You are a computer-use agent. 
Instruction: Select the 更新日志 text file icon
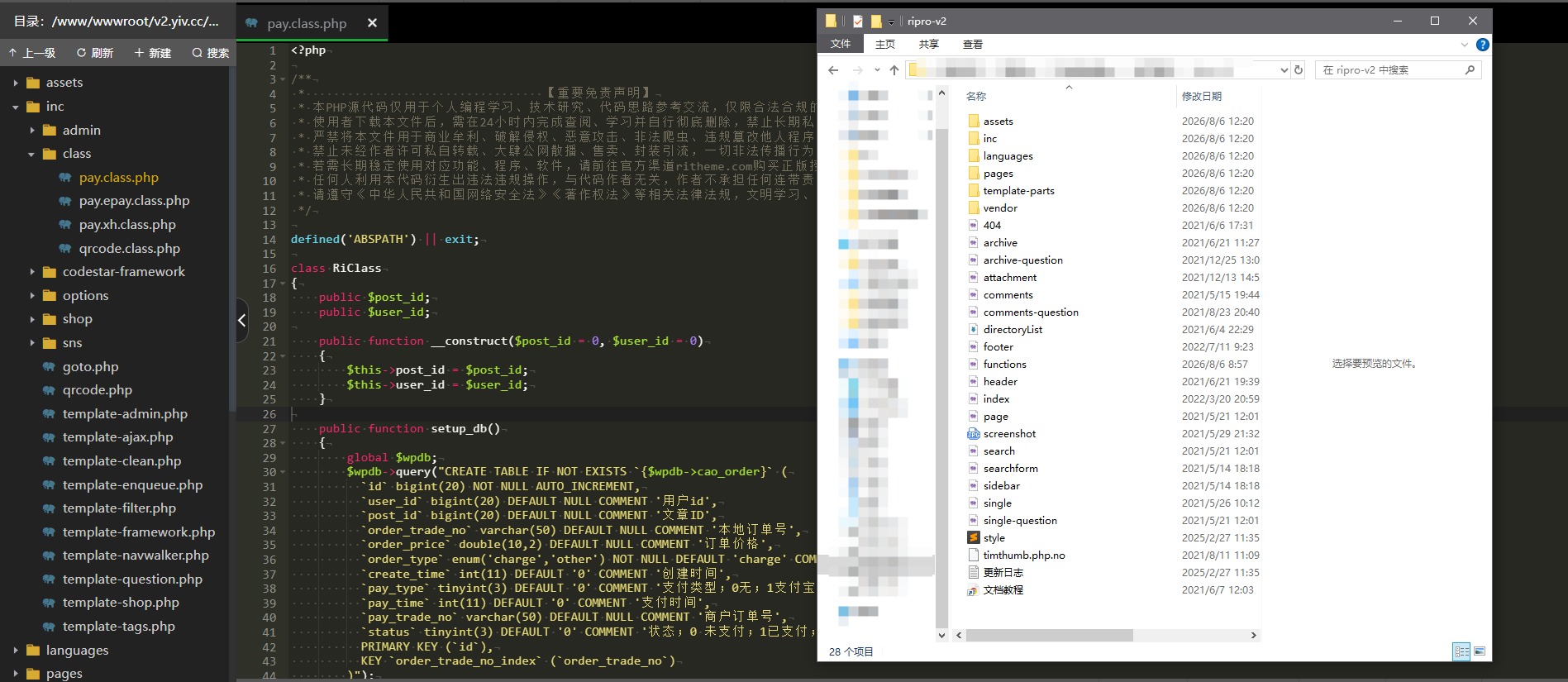pyautogui.click(x=974, y=573)
